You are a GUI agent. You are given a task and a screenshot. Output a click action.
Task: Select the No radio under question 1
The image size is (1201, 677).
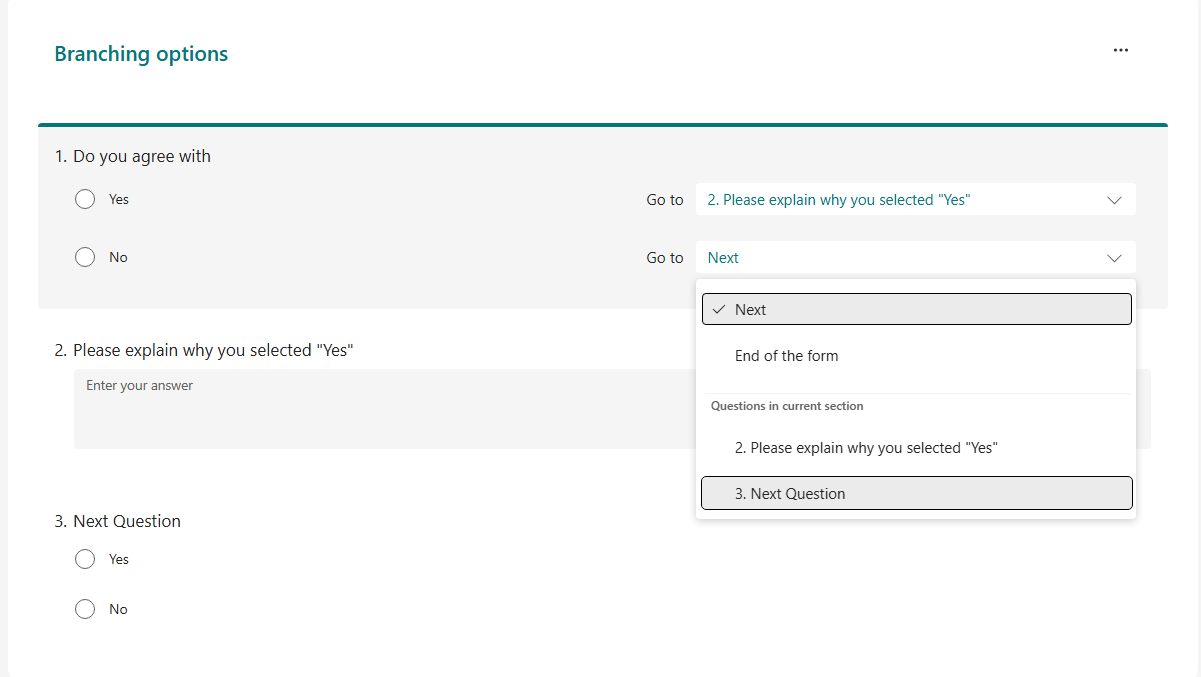85,257
